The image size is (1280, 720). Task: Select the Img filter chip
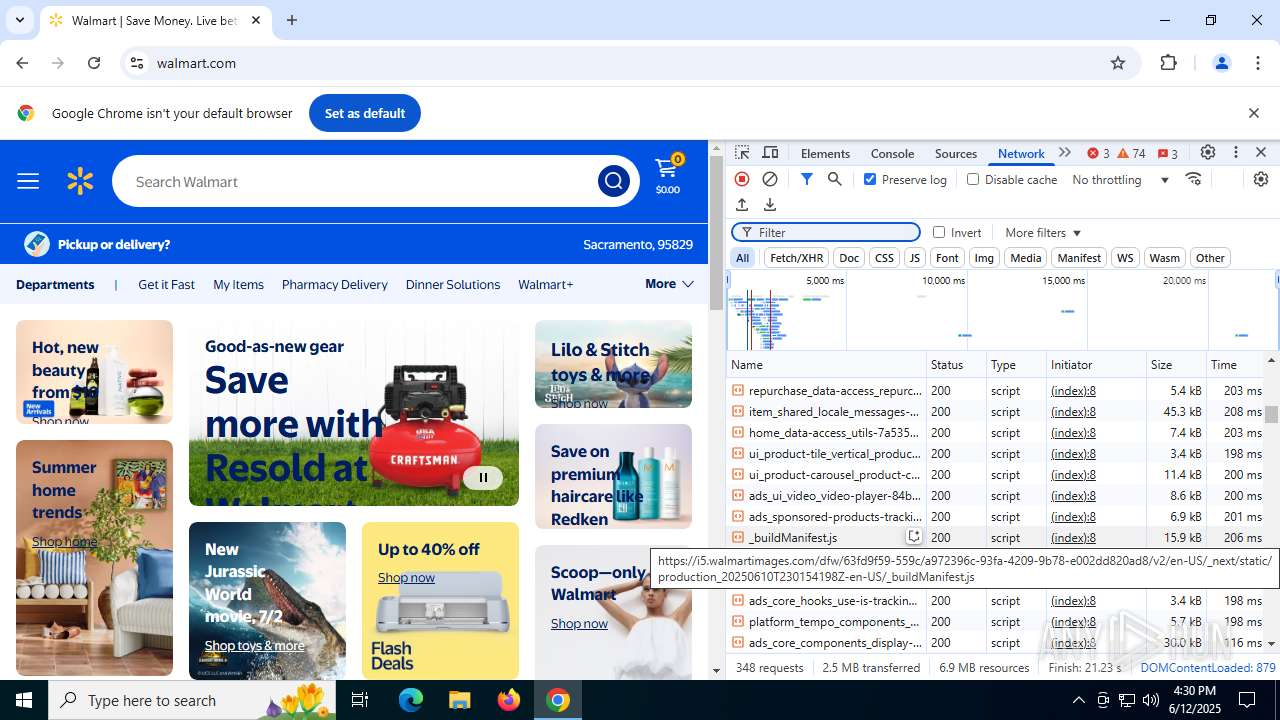point(984,258)
